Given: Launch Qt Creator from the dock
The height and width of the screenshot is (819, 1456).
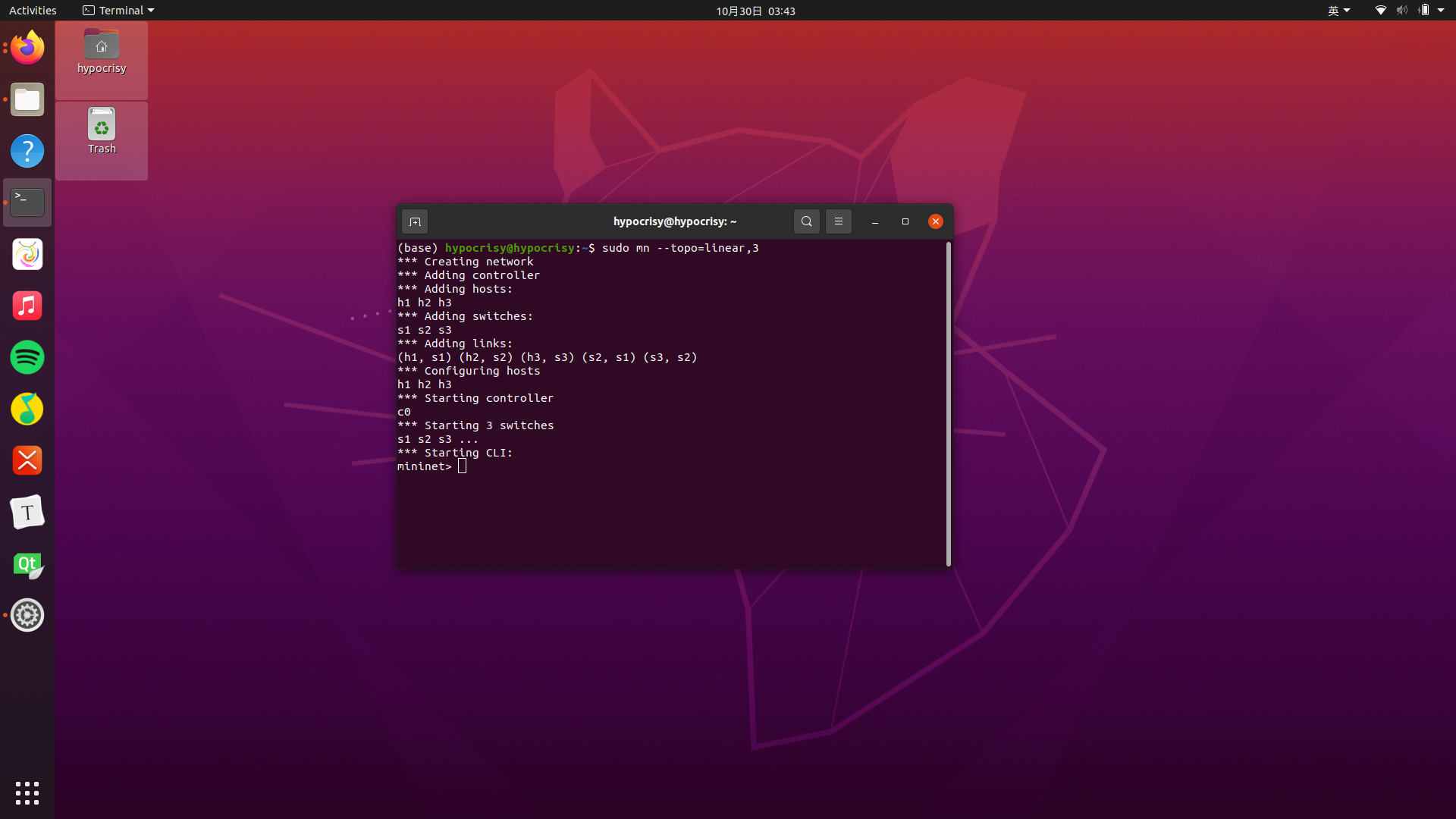Looking at the screenshot, I should pos(27,564).
